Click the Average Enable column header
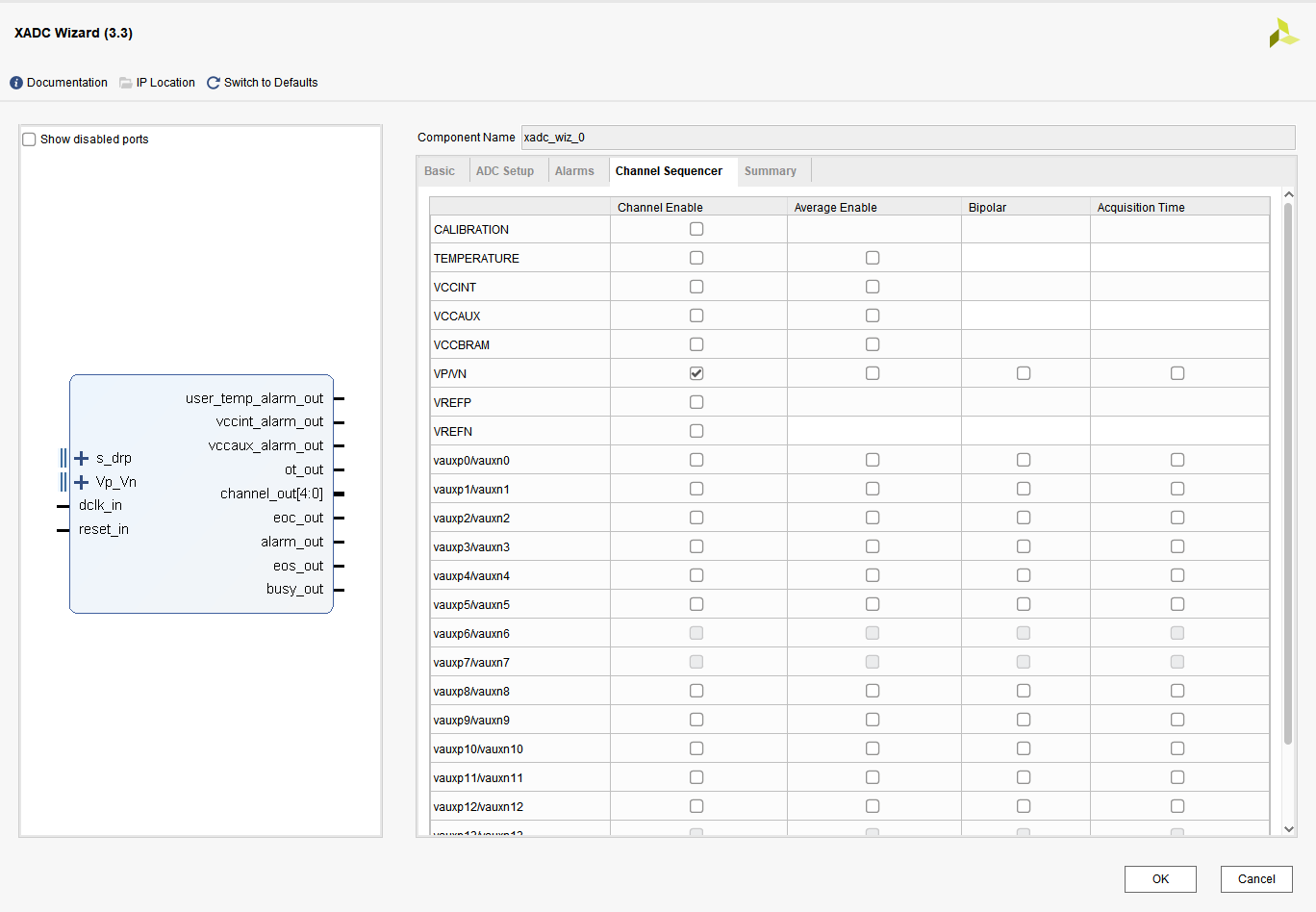This screenshot has width=1316, height=912. [x=874, y=207]
